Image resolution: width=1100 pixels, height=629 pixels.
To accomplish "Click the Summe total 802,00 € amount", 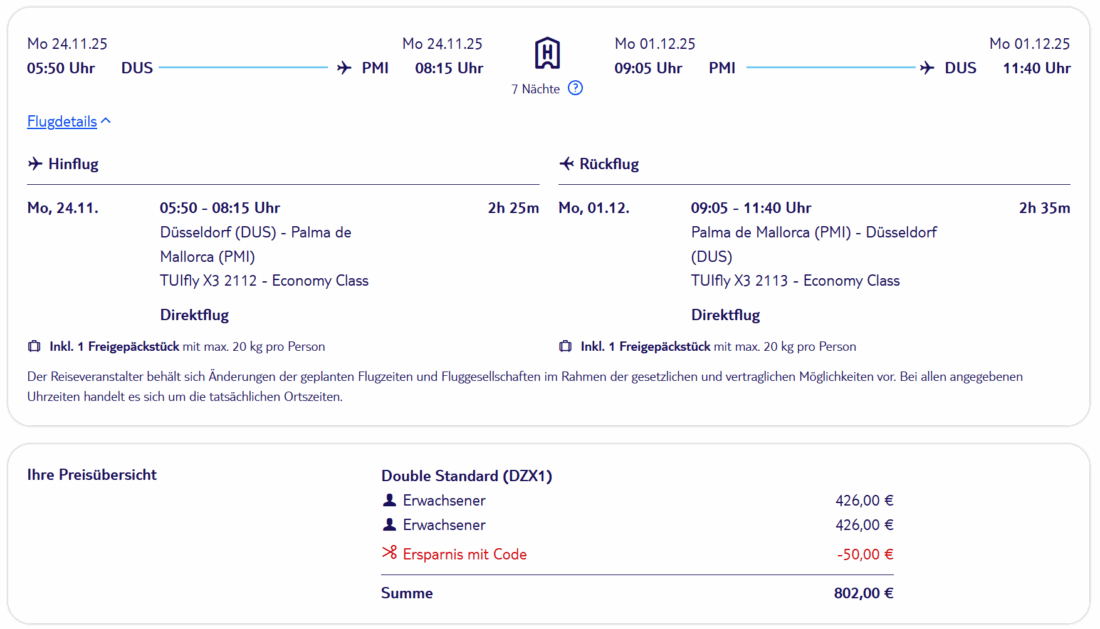I will [863, 593].
